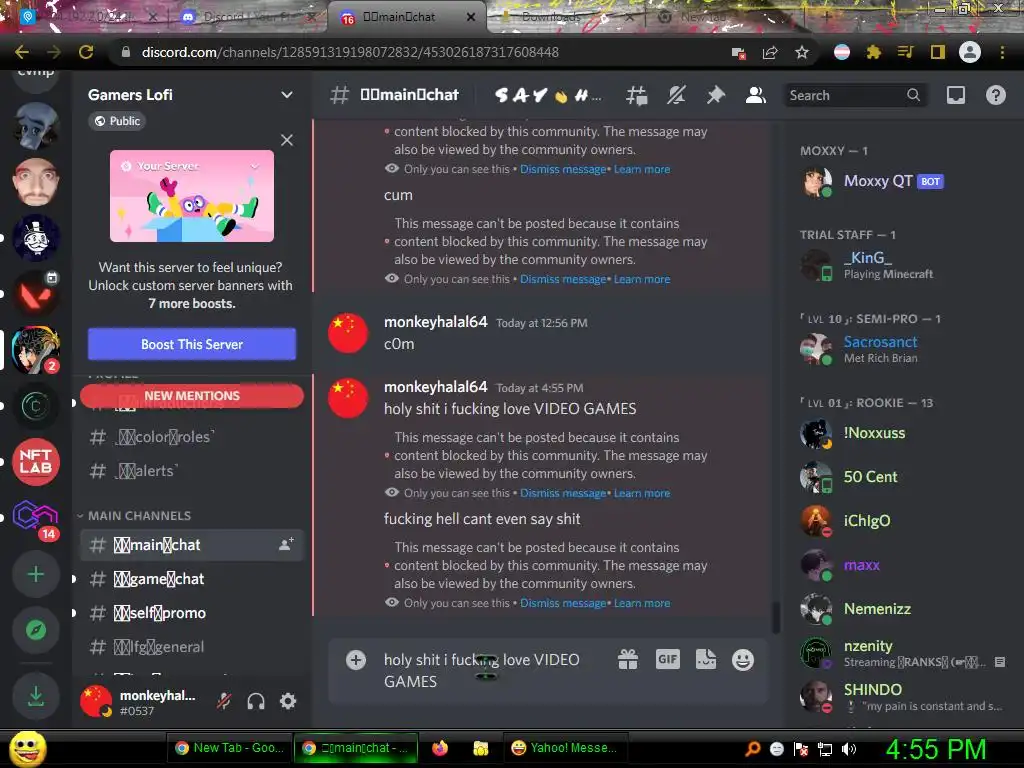1024x768 pixels.
Task: Open Chrome profile avatar icon
Action: coord(970,52)
